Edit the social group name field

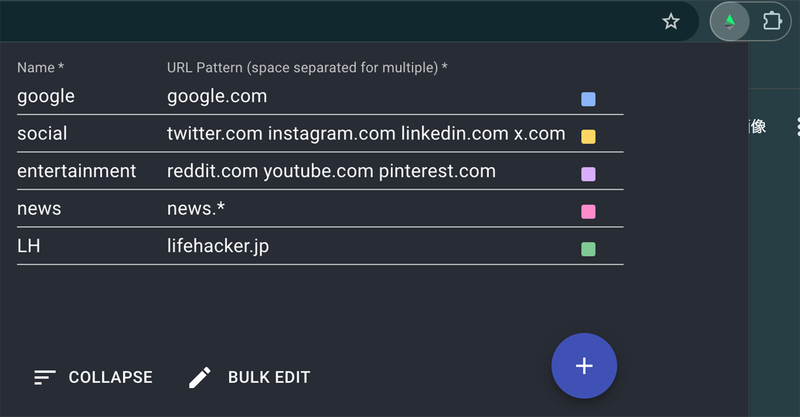click(x=85, y=134)
